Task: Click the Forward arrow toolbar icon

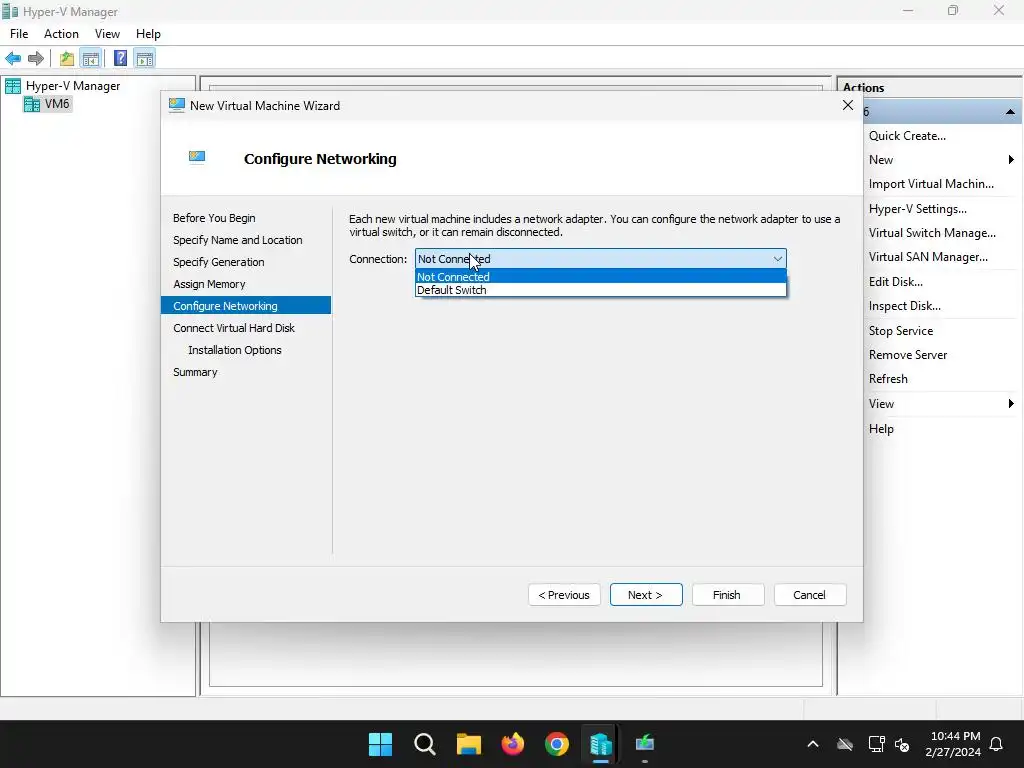Action: coord(36,59)
